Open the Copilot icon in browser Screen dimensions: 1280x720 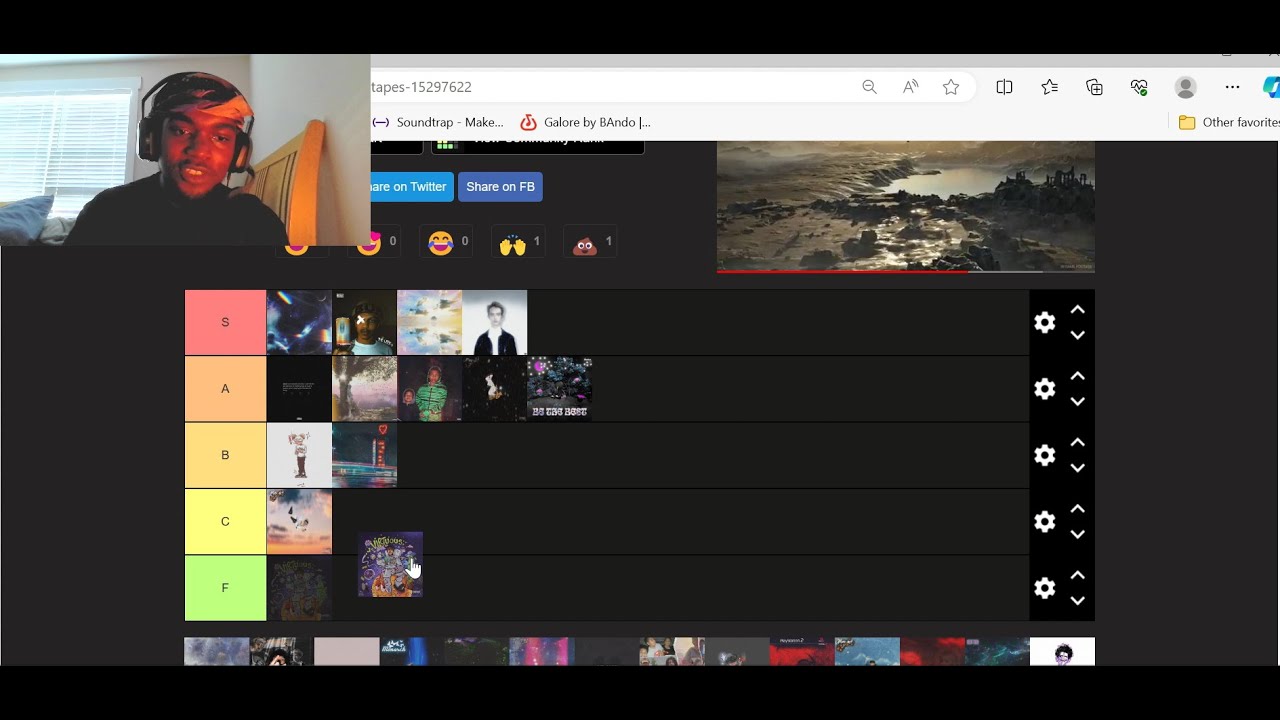tap(1271, 87)
